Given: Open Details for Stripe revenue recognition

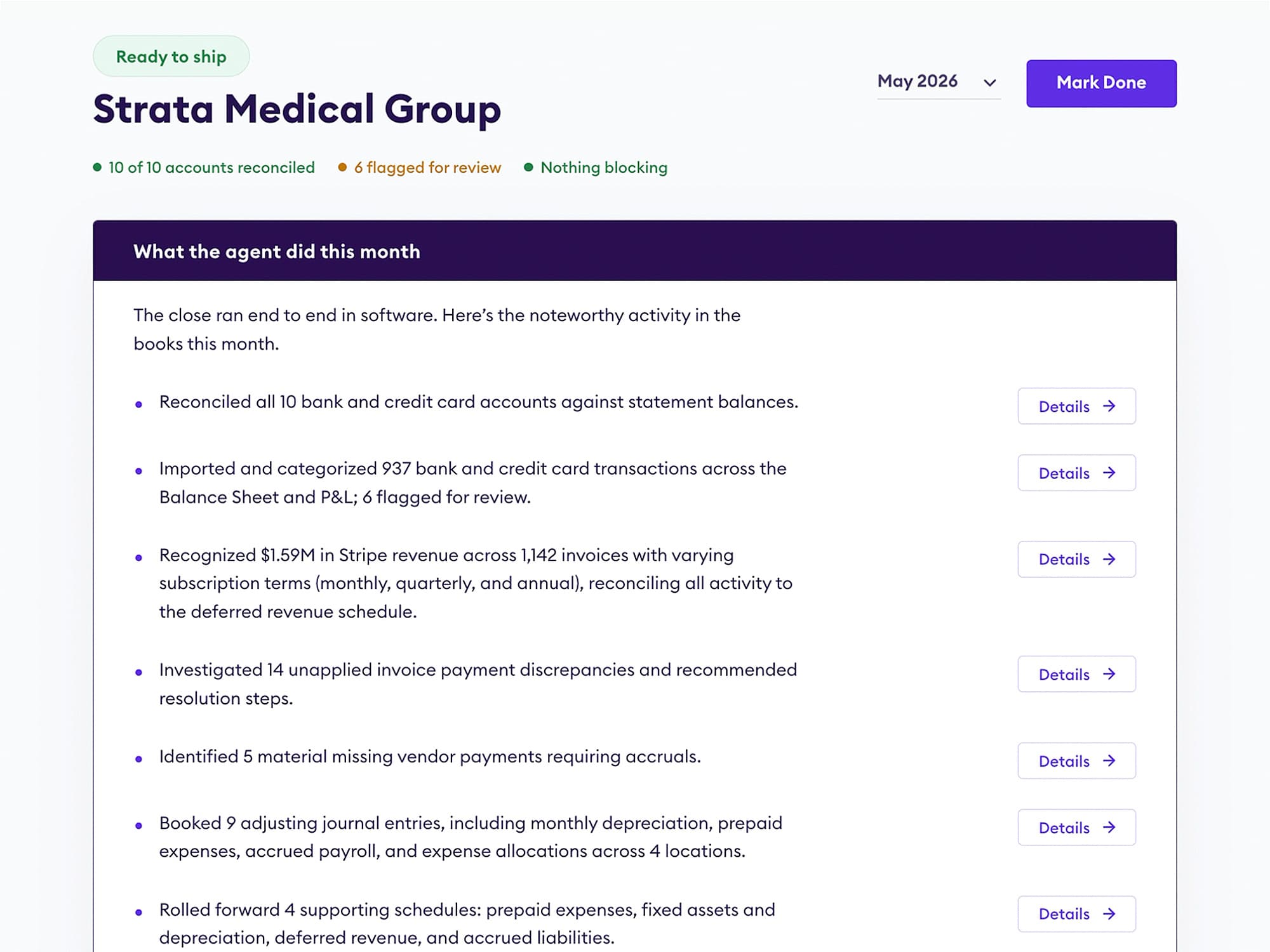Looking at the screenshot, I should [1076, 559].
